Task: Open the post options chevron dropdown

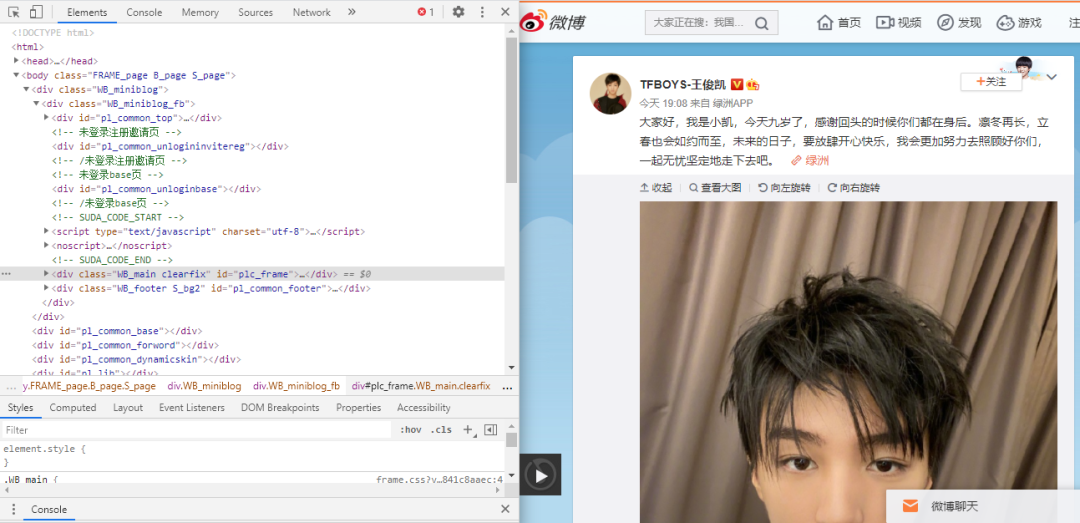Action: [1051, 77]
